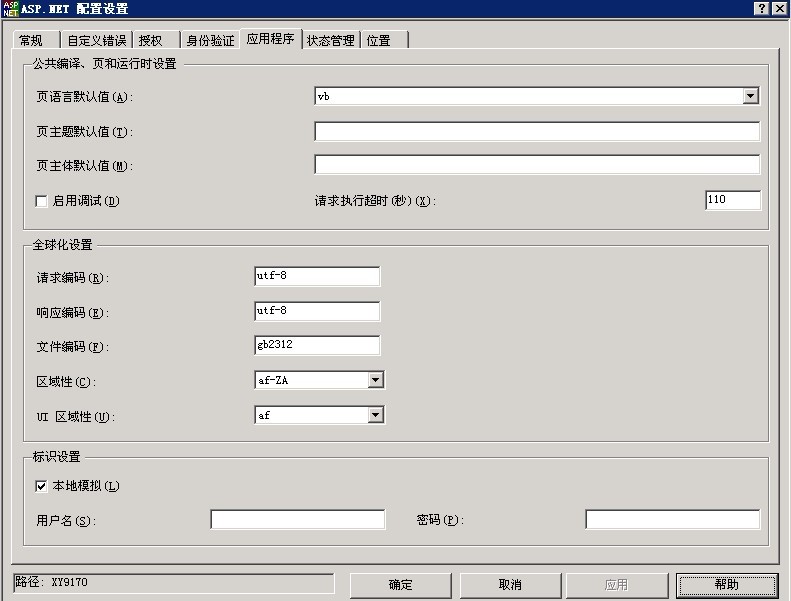Uncheck the 本地模拟 checkbox
791x601 pixels.
[41, 486]
